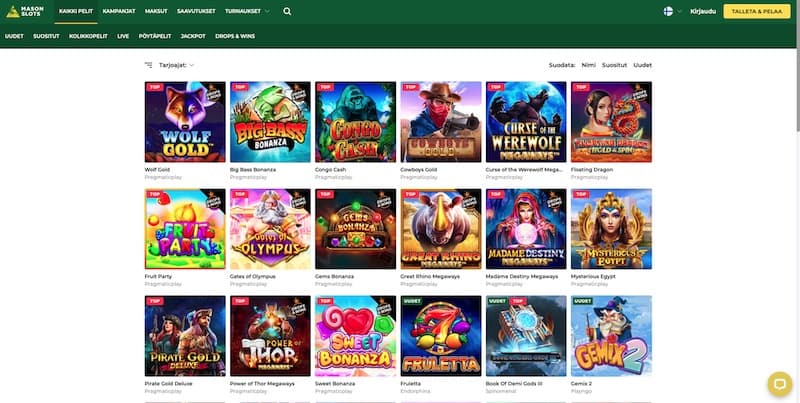
Task: Click the Floating Dragon title text
Action: [592, 169]
